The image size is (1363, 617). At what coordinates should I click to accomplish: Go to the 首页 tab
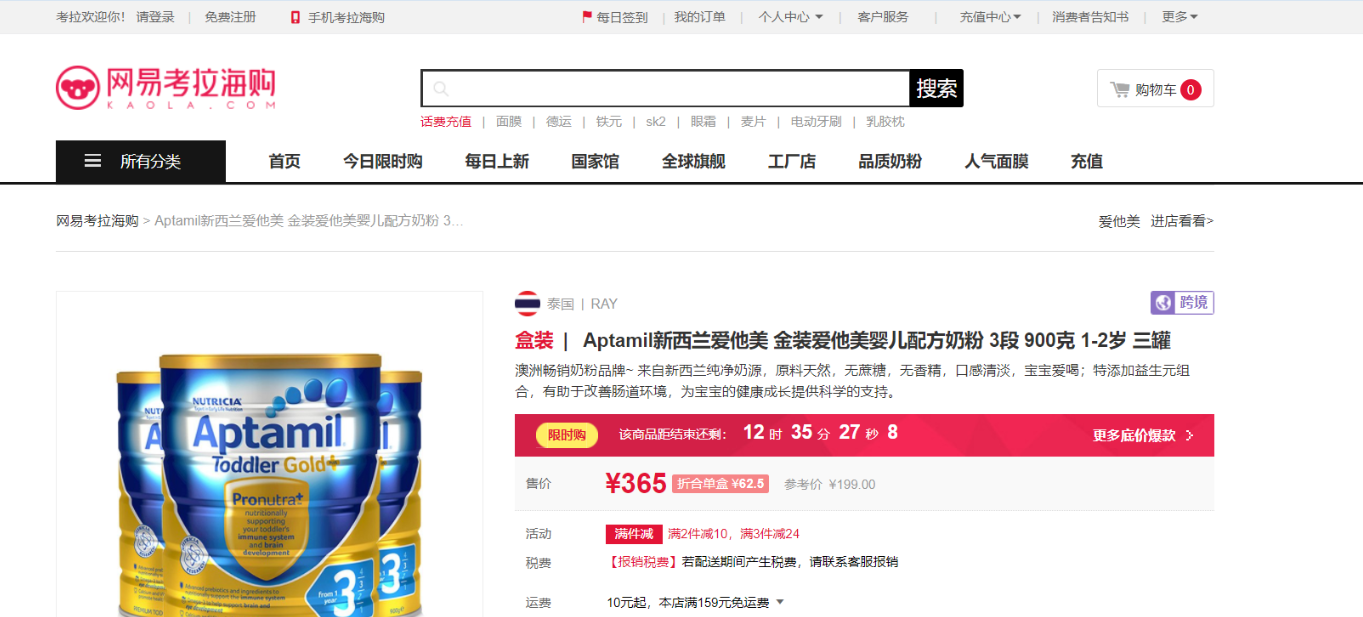coord(284,161)
